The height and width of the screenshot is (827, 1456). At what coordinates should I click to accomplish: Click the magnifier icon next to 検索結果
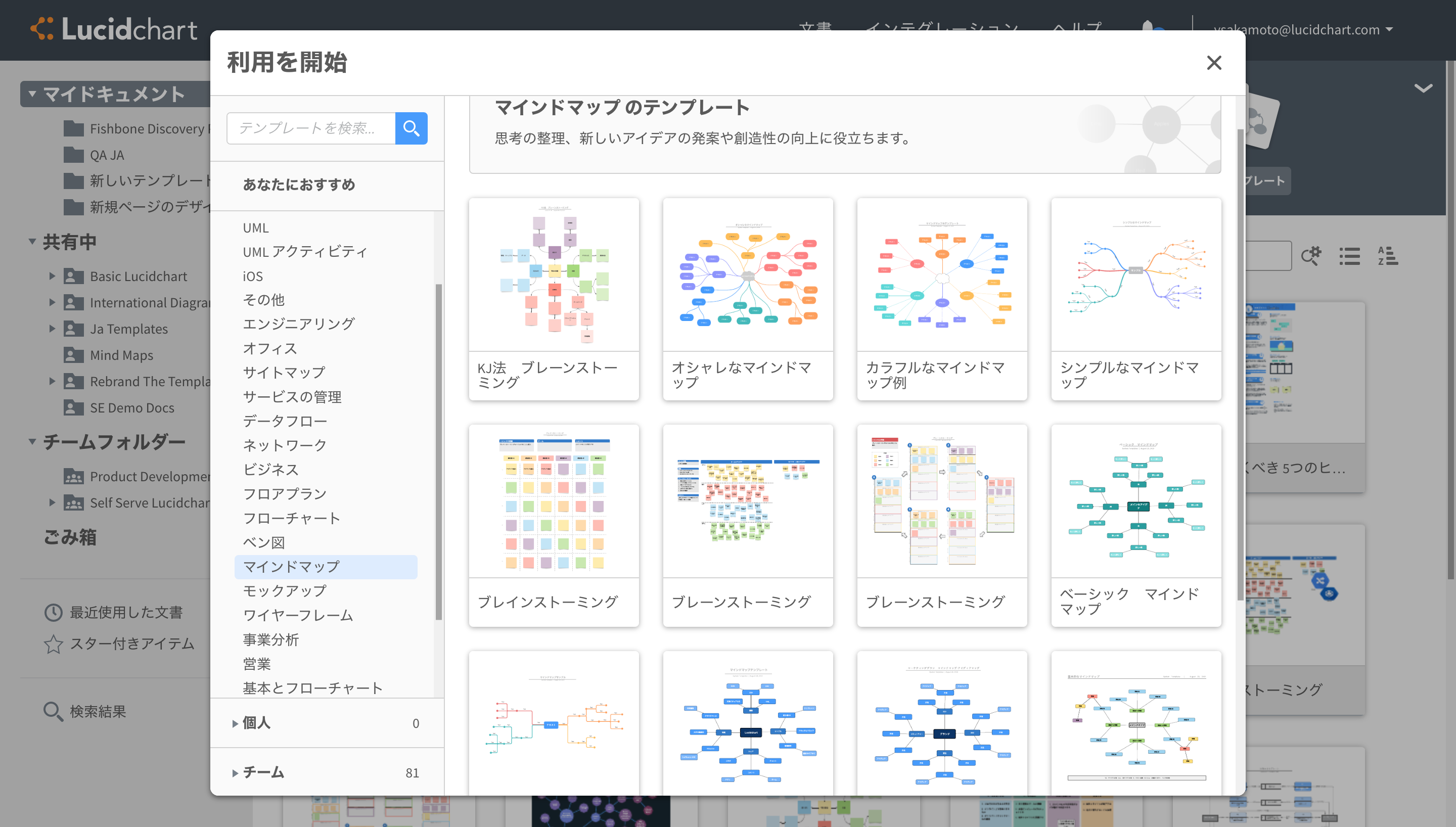(53, 711)
